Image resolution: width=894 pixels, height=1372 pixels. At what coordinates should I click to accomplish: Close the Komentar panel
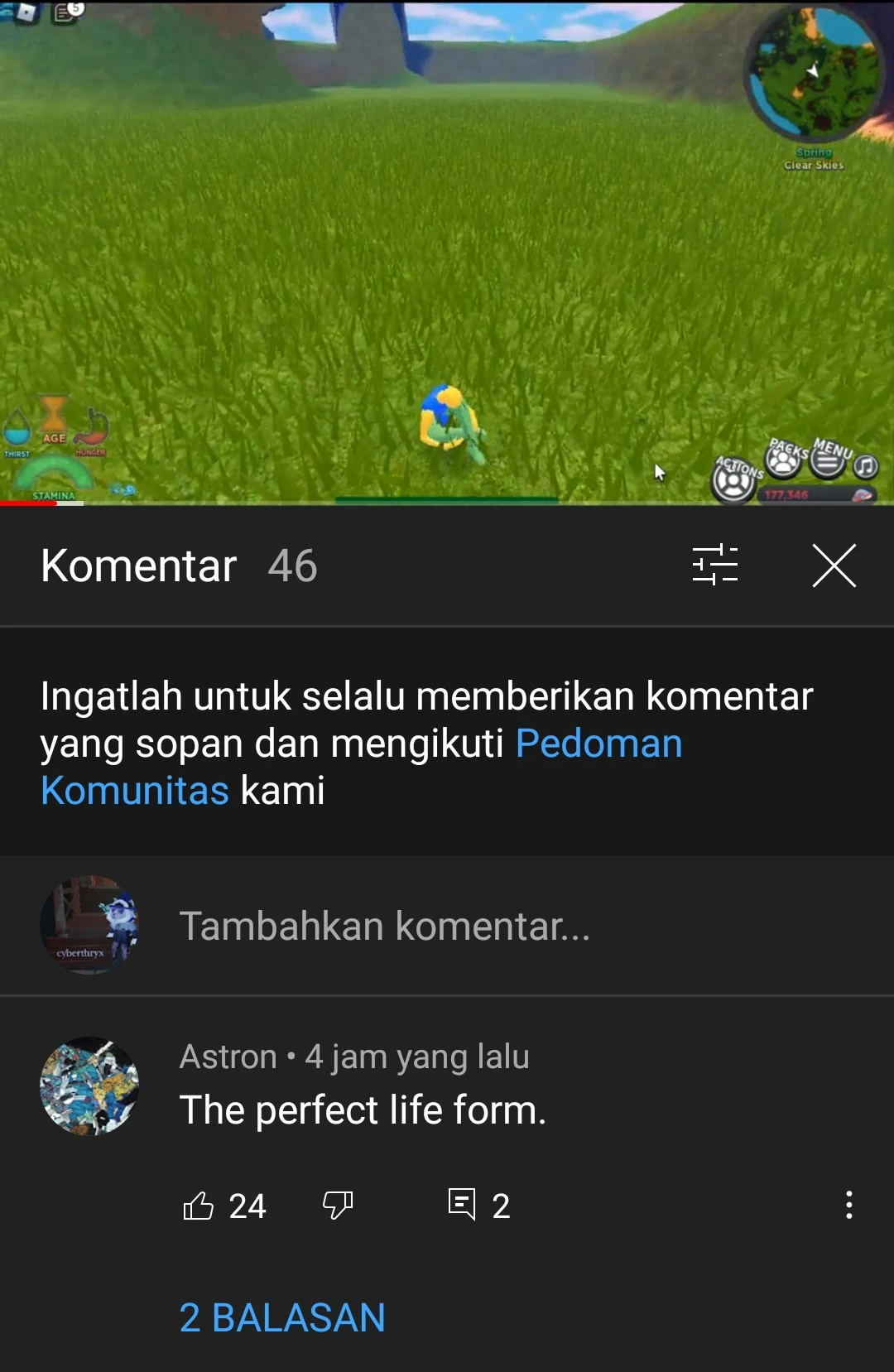point(834,566)
